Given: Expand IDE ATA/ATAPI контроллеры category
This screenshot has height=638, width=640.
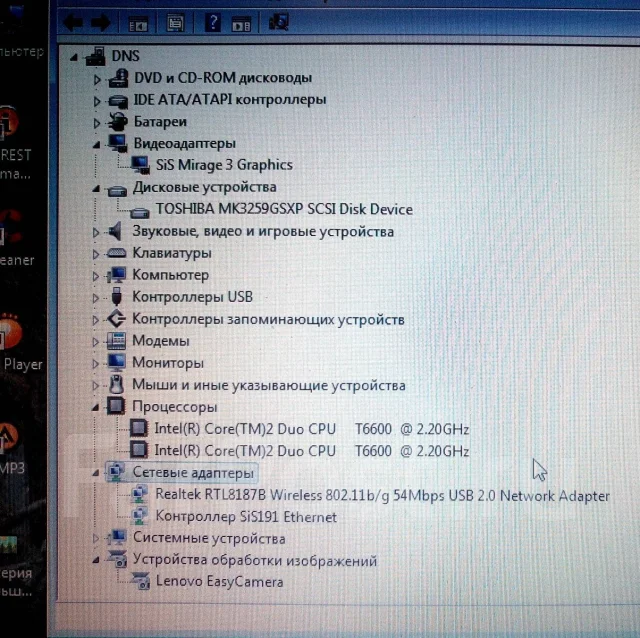Looking at the screenshot, I should click(97, 101).
